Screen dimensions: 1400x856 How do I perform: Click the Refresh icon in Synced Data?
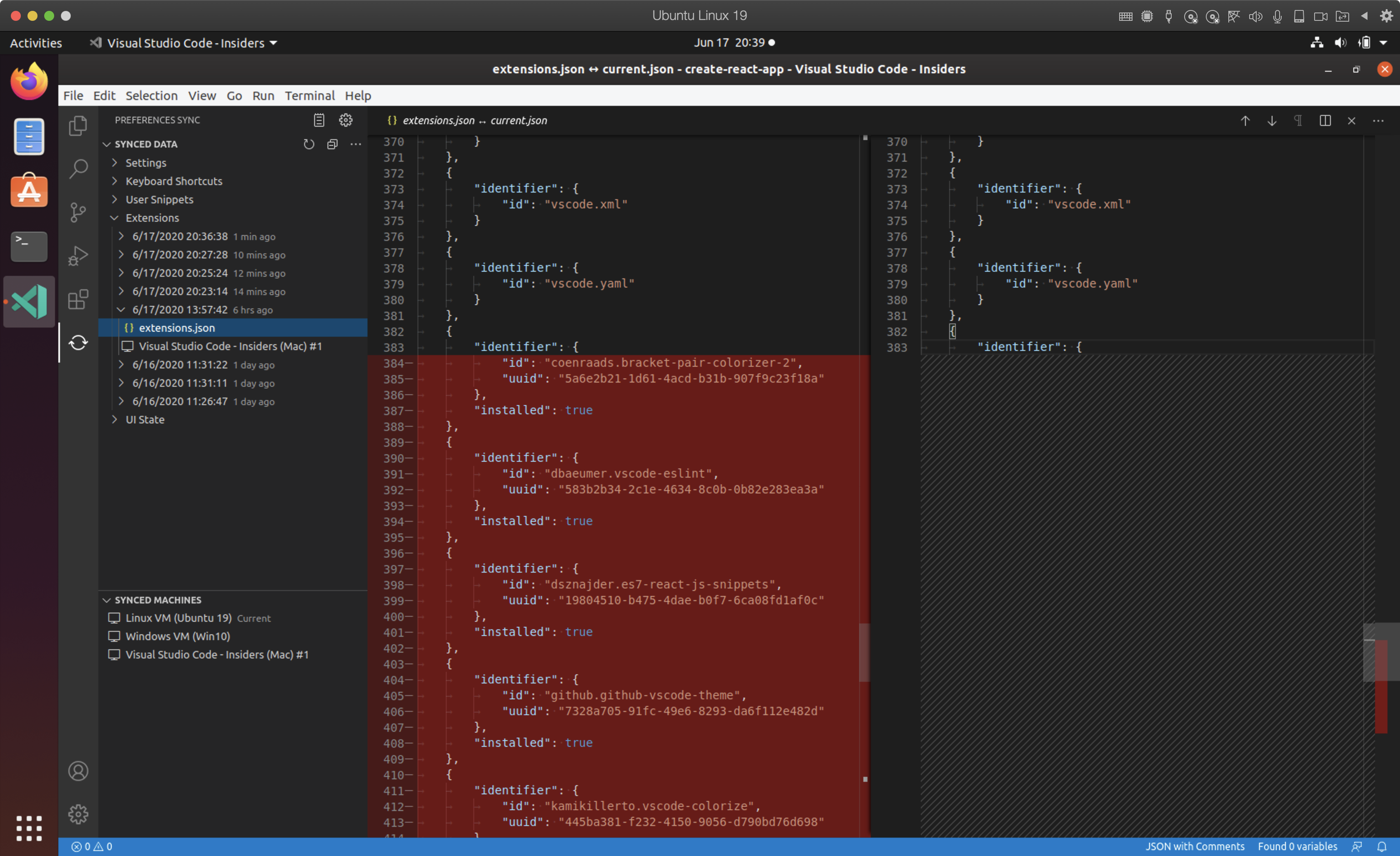point(308,144)
